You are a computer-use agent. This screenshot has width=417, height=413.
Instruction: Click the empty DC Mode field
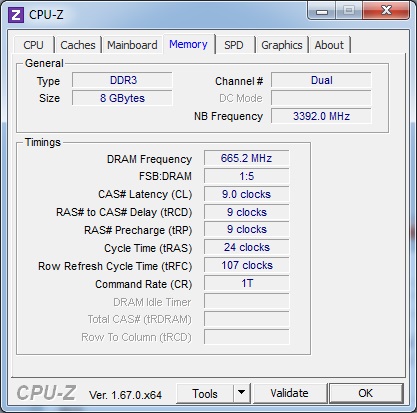pos(321,98)
